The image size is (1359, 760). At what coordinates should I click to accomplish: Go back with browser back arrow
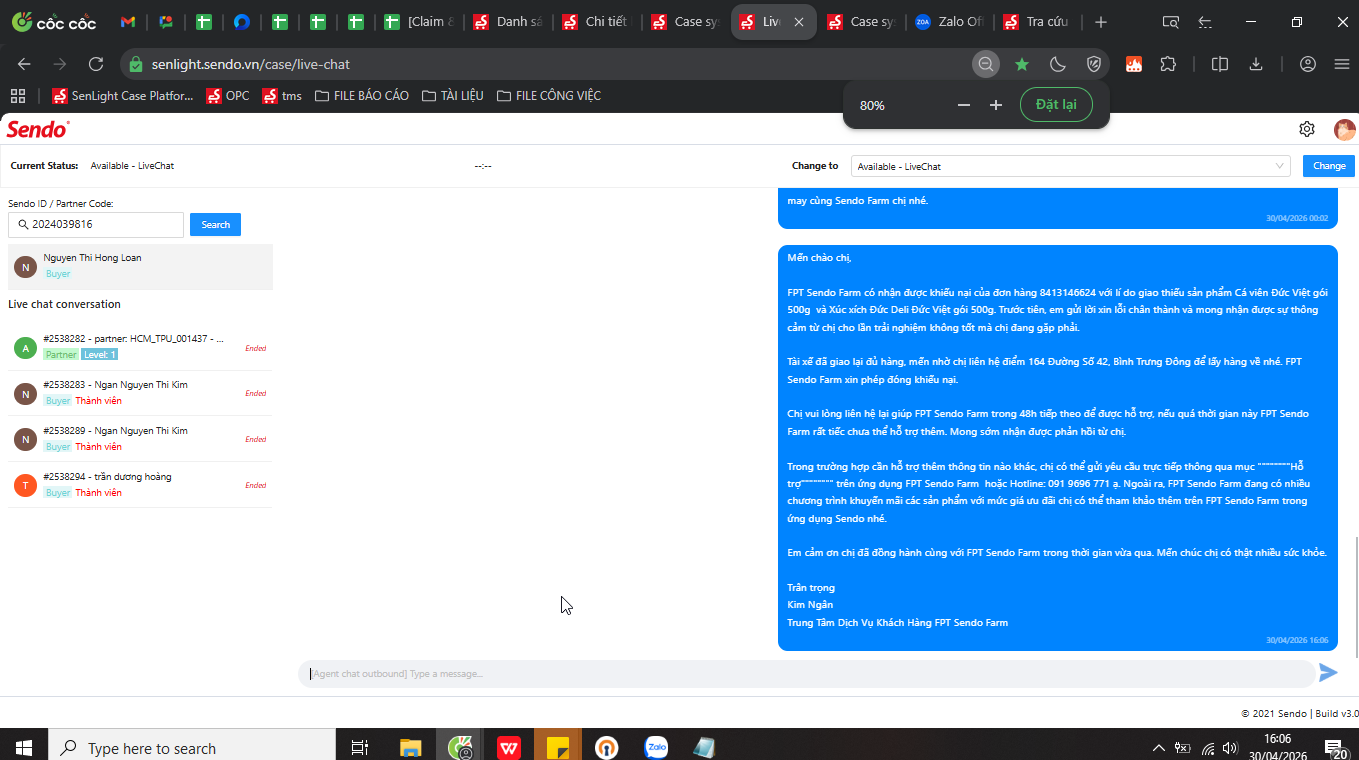click(x=24, y=64)
